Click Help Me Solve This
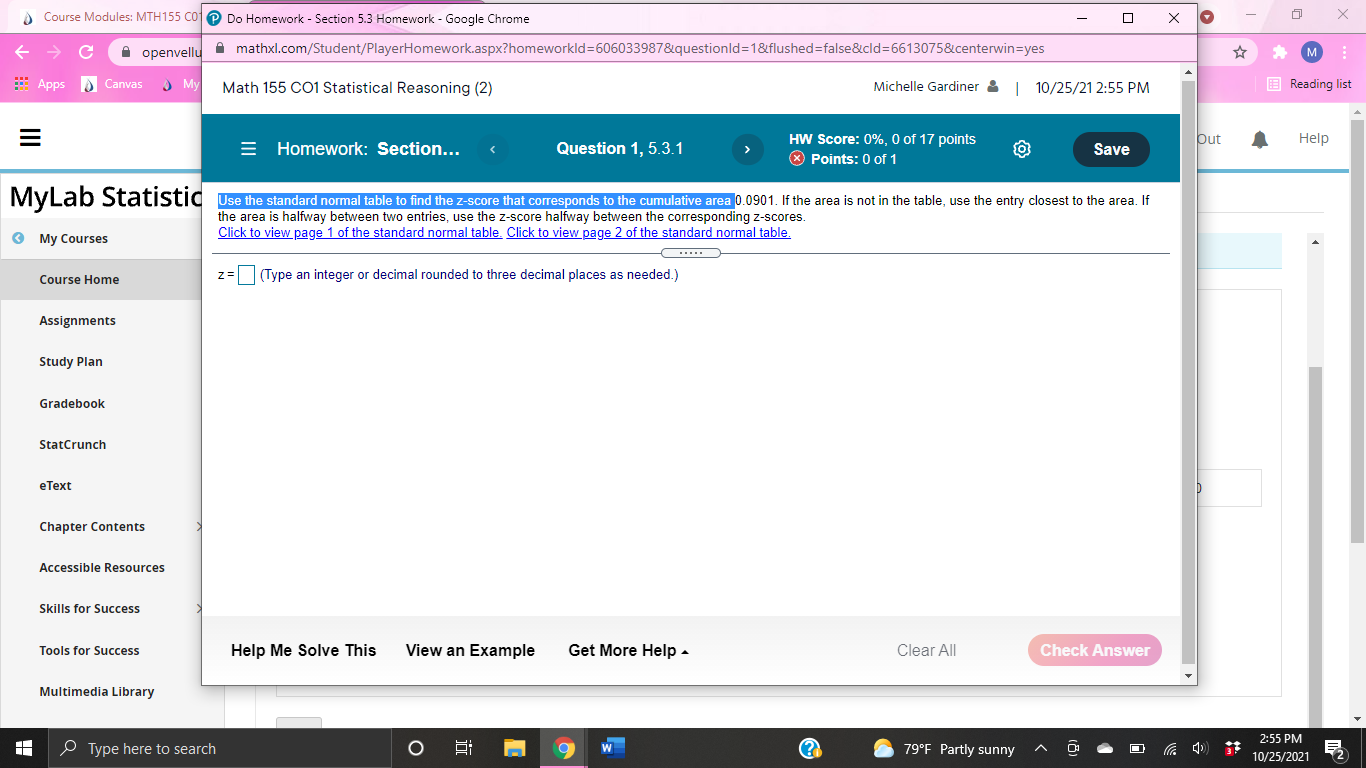 [303, 651]
